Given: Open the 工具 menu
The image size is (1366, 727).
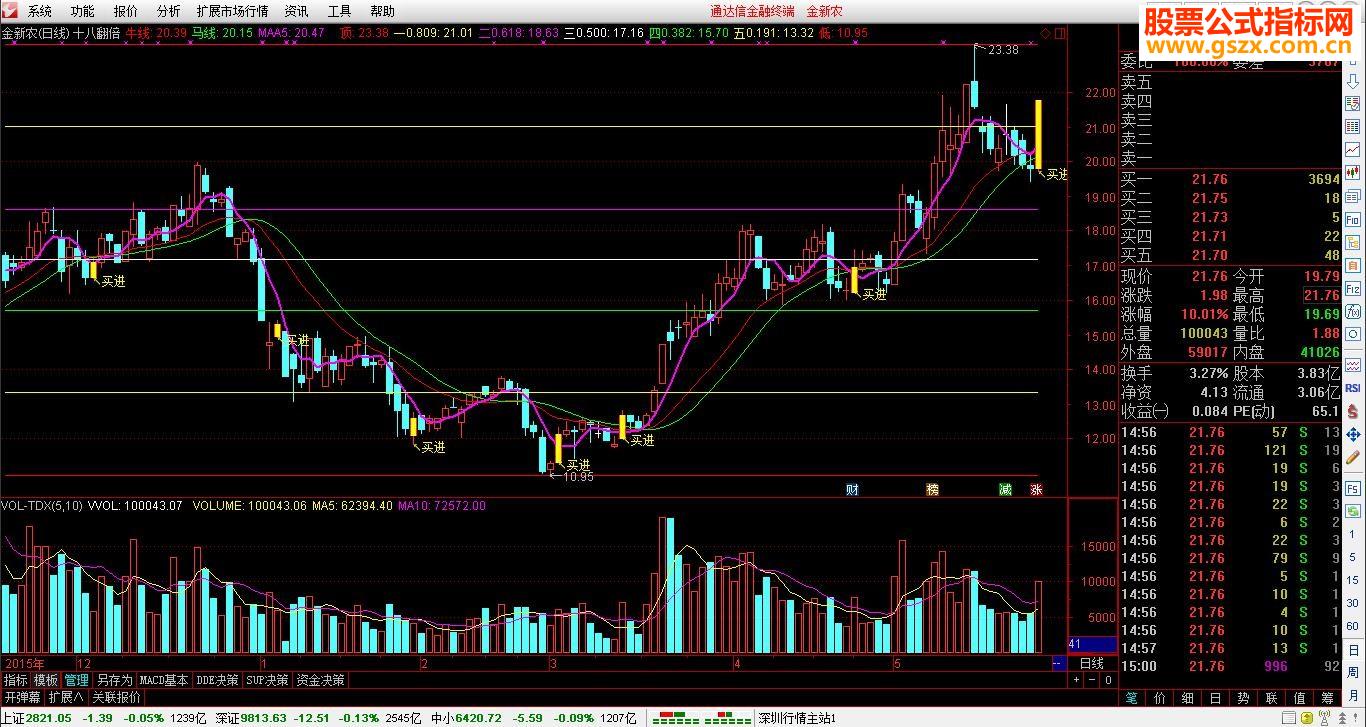Looking at the screenshot, I should coord(340,11).
